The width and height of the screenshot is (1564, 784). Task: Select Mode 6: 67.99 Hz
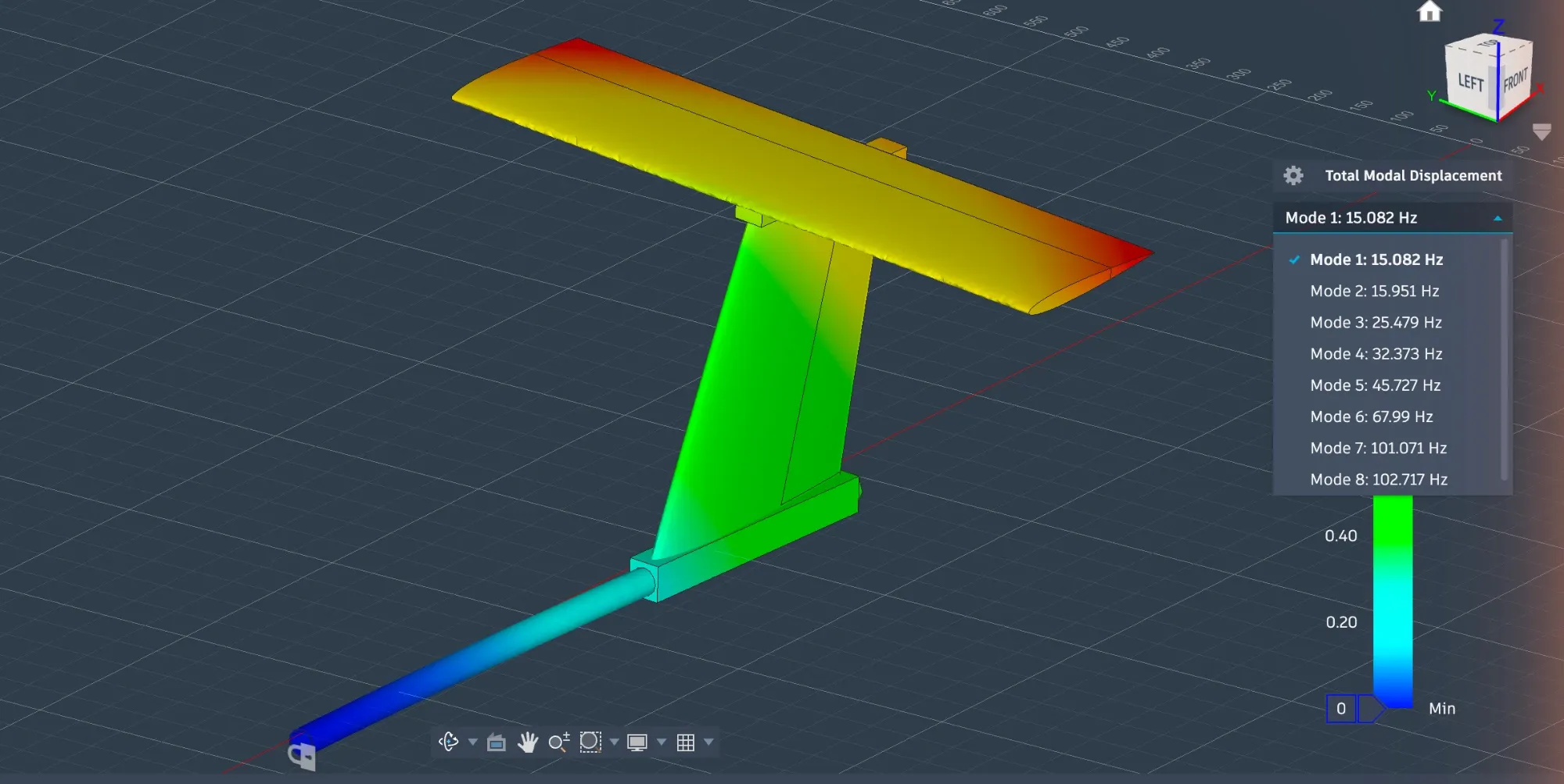pos(1388,417)
